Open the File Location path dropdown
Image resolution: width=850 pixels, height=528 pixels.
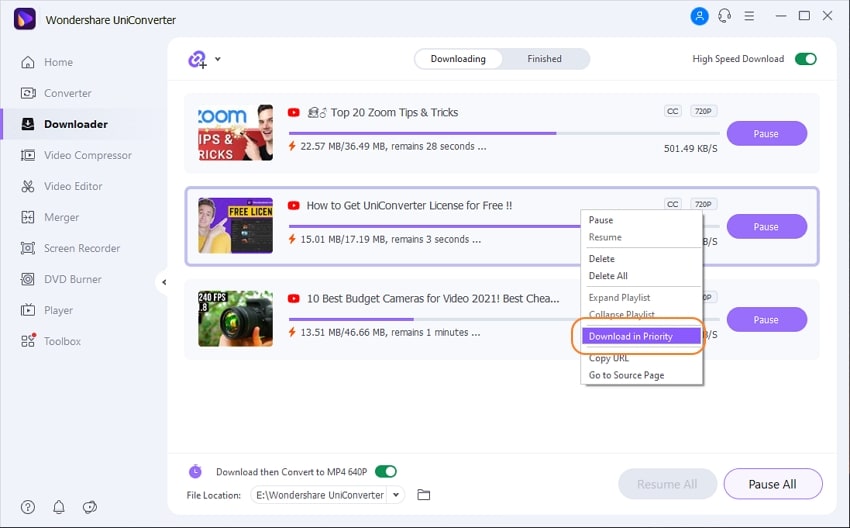(x=396, y=494)
